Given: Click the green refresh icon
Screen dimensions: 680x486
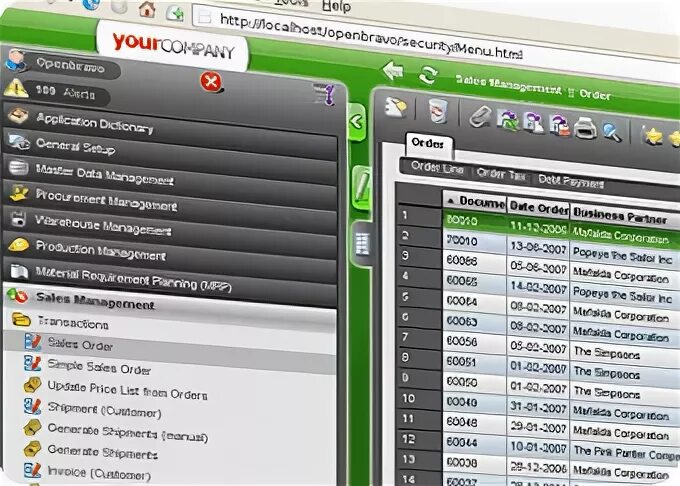Looking at the screenshot, I should coord(428,75).
